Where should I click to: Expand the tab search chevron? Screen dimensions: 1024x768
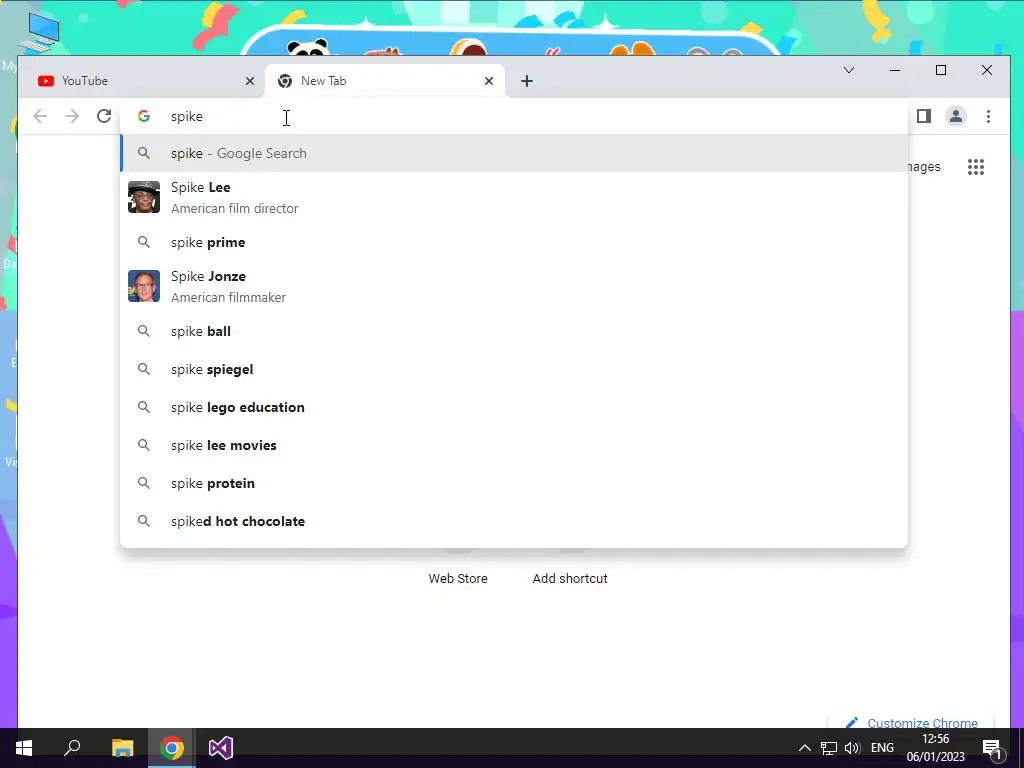point(848,70)
